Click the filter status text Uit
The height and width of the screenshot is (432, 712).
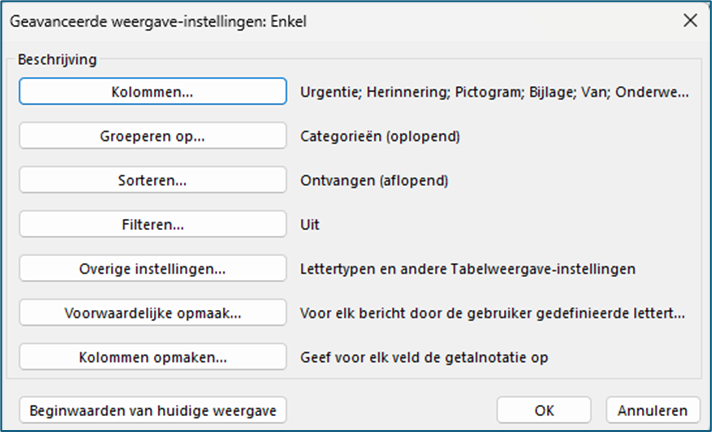tap(311, 225)
